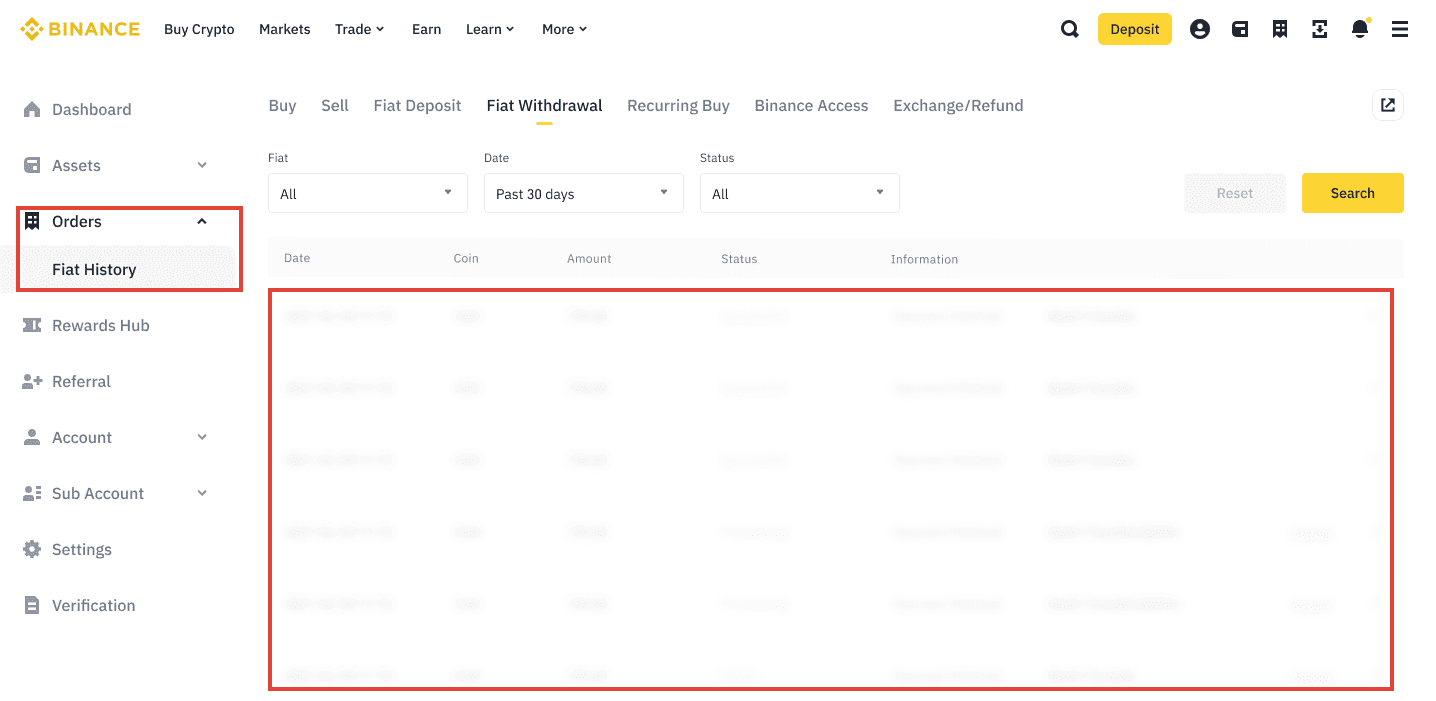This screenshot has width=1436, height=701.
Task: Open the Fiat filter dropdown
Action: pos(368,193)
